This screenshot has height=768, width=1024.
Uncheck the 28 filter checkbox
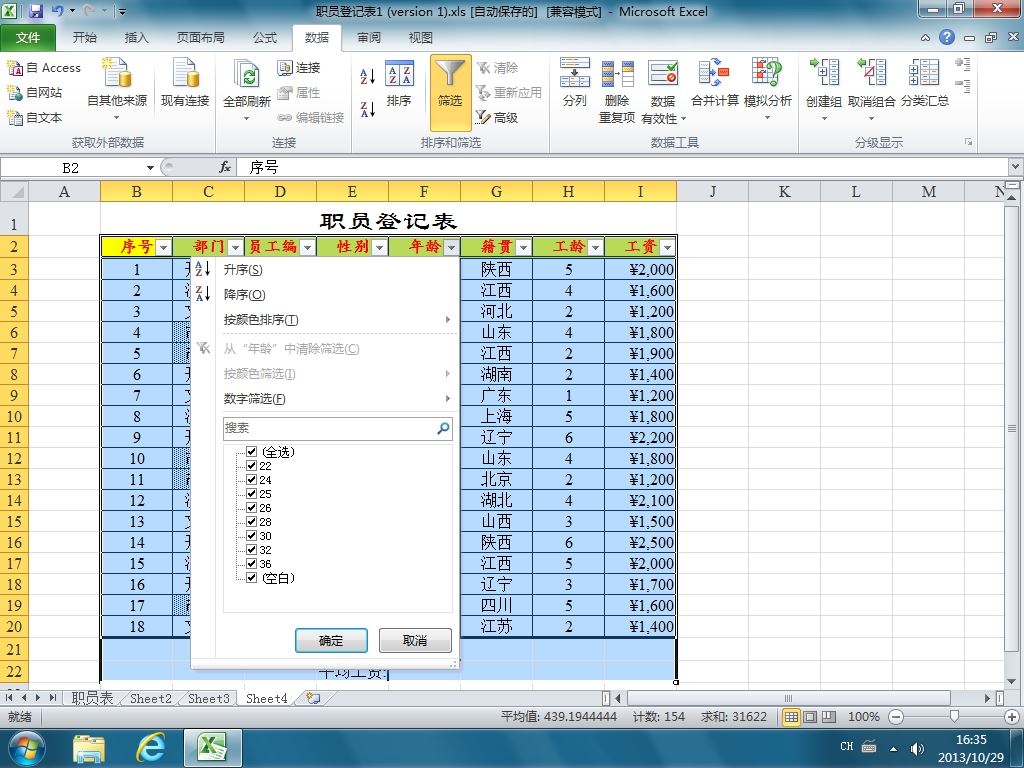tap(251, 522)
